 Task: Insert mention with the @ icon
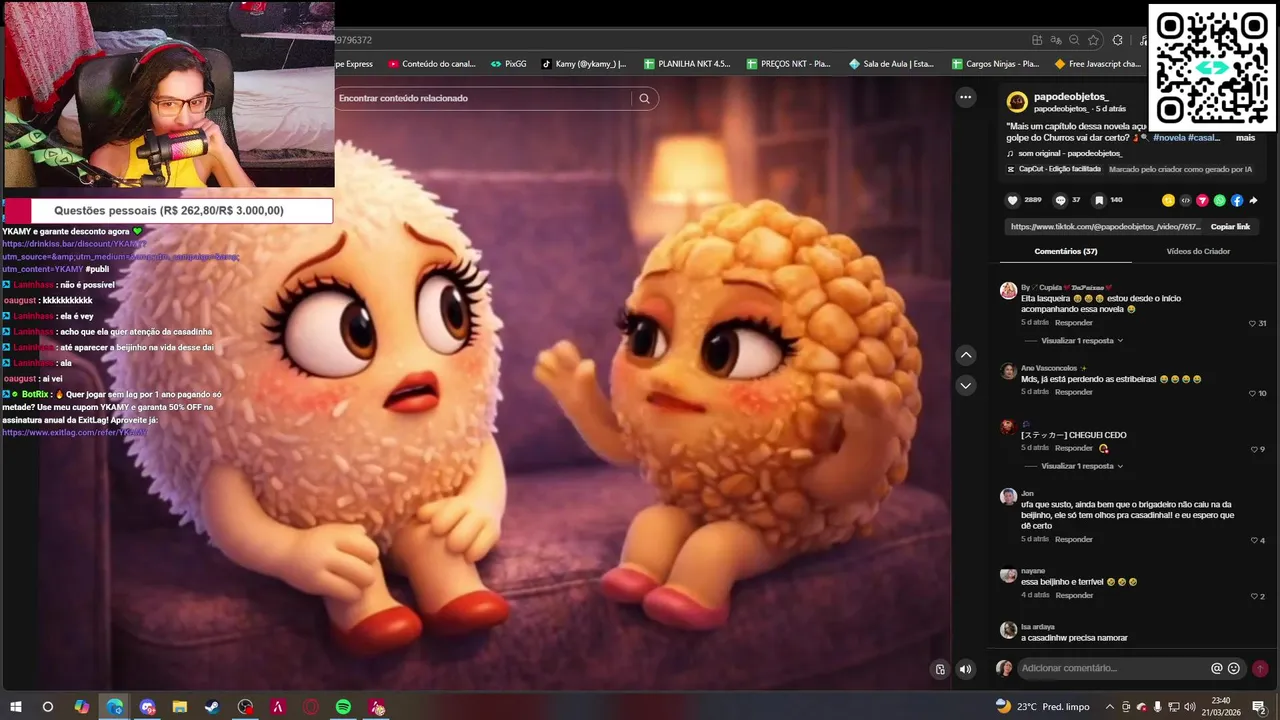point(1217,668)
